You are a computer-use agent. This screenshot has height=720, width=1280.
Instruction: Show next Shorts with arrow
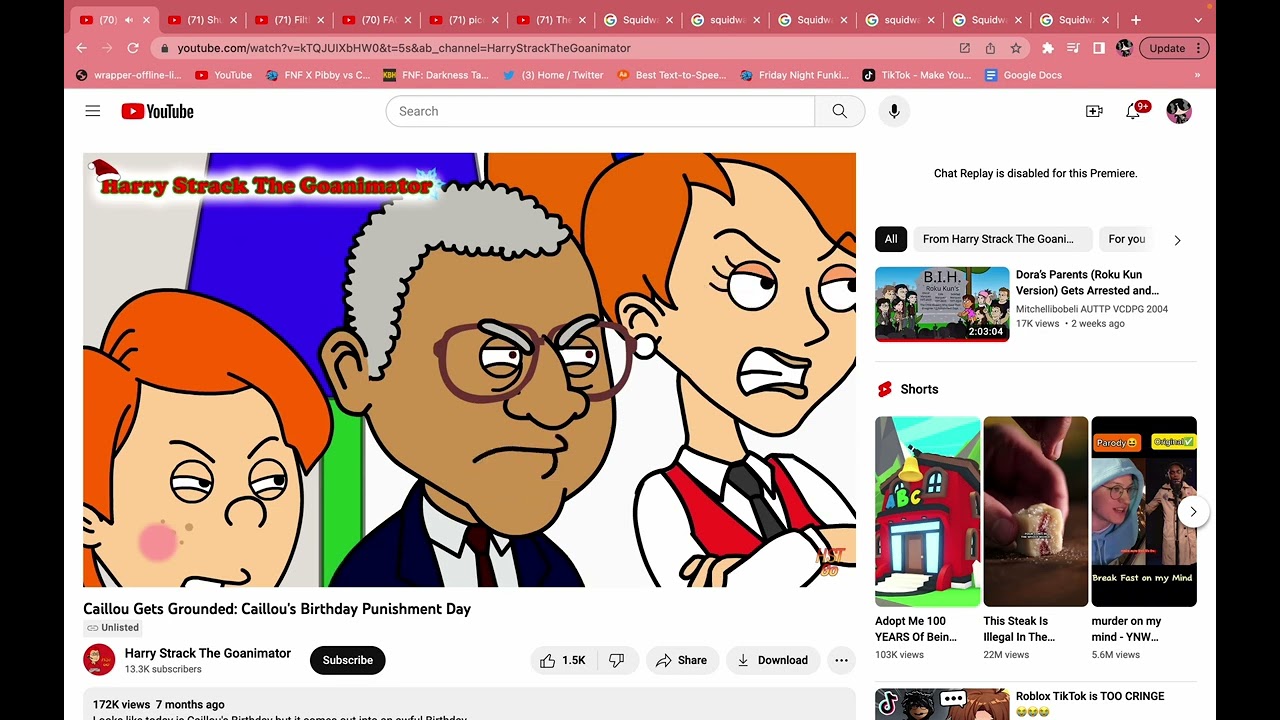[x=1192, y=512]
